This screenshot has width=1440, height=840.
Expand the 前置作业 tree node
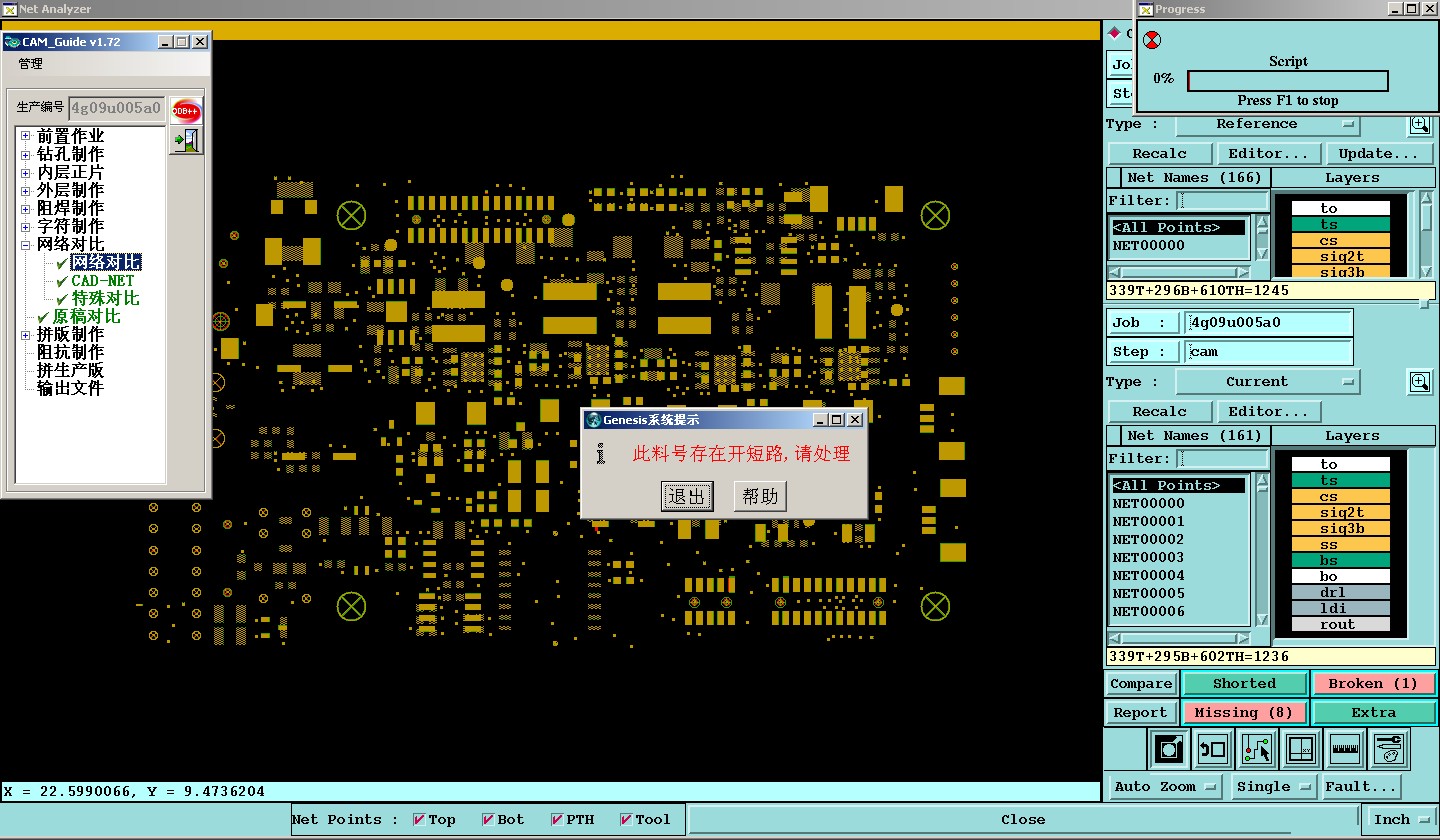[x=26, y=136]
